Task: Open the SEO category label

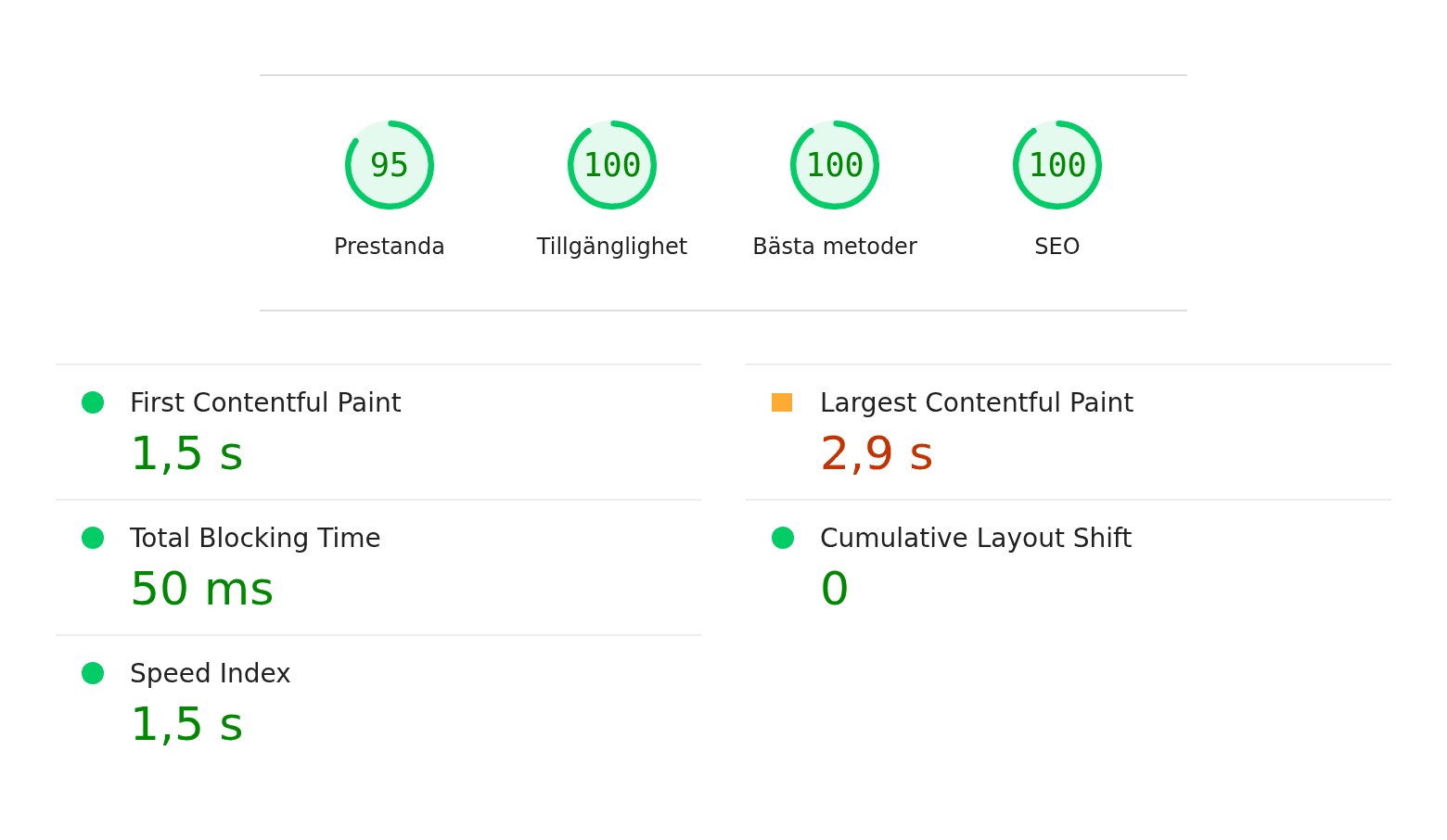Action: coord(1057,247)
